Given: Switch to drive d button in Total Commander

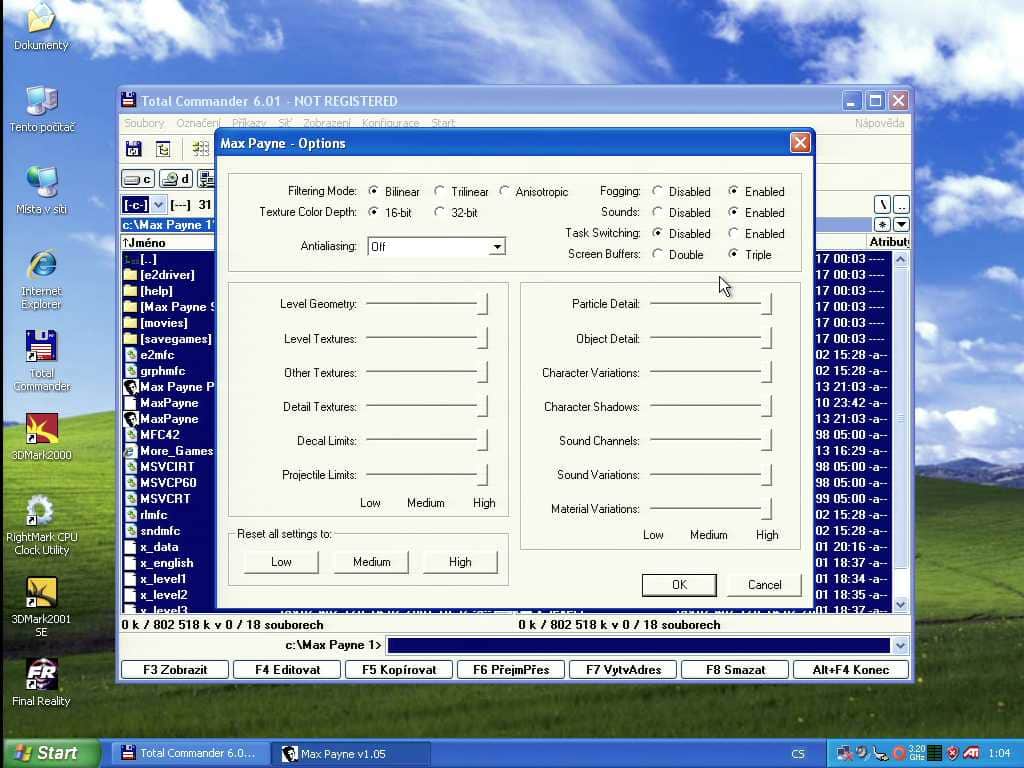Looking at the screenshot, I should 176,179.
